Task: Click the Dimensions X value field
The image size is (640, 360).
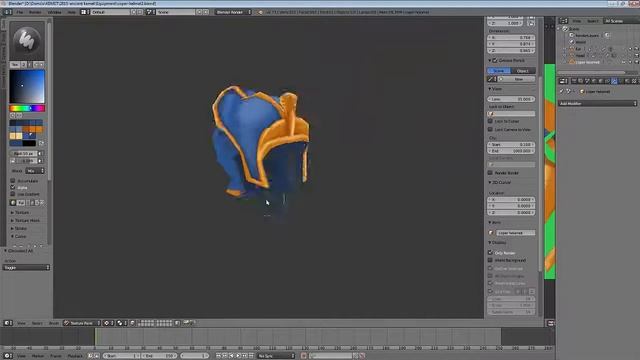Action: (511, 38)
